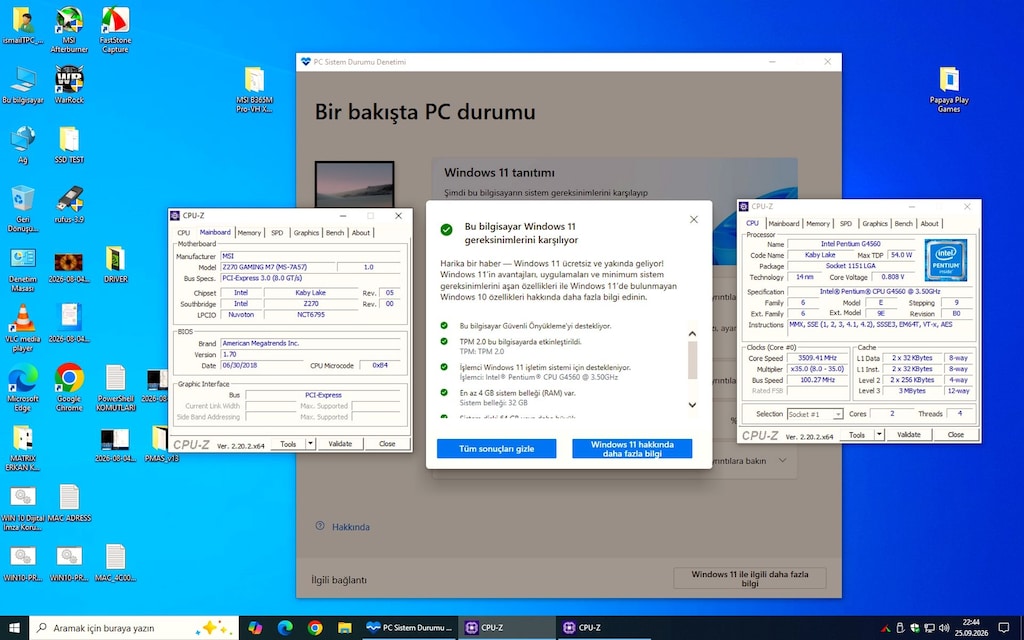Open the Hakkında link
The width and height of the screenshot is (1024, 640).
351,527
